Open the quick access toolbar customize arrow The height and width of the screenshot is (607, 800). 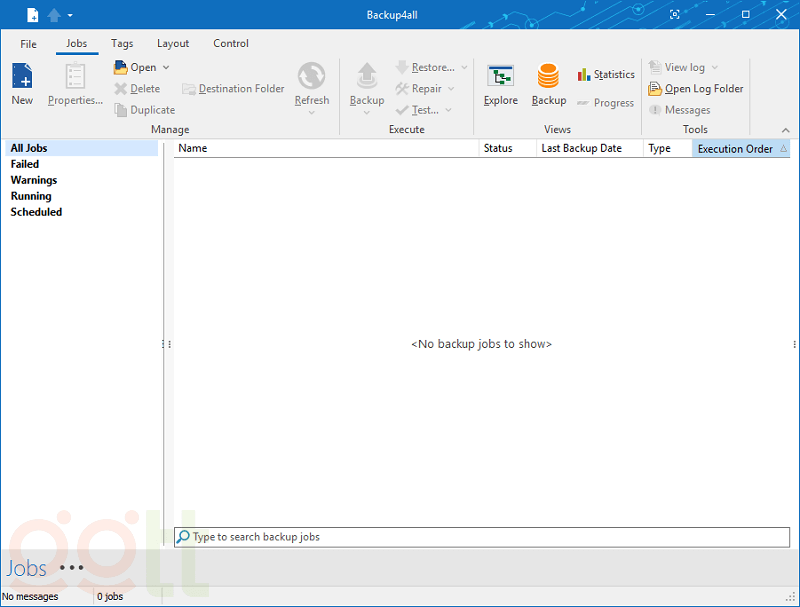[x=70, y=16]
